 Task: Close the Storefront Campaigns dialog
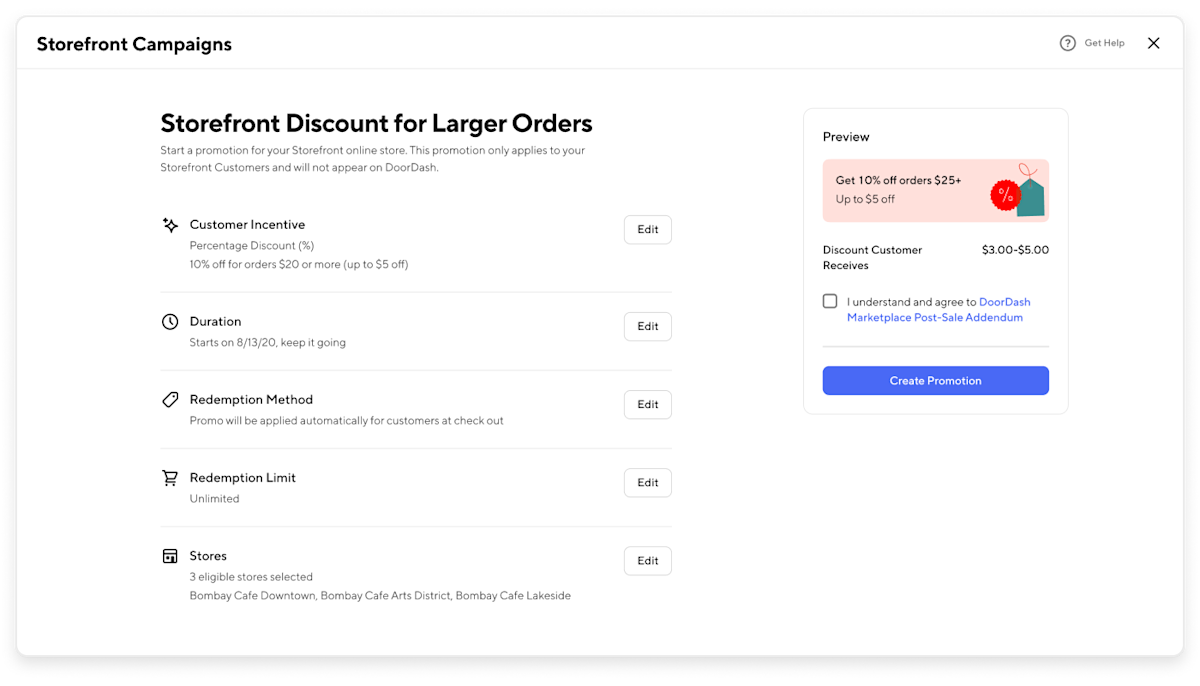coord(1153,43)
